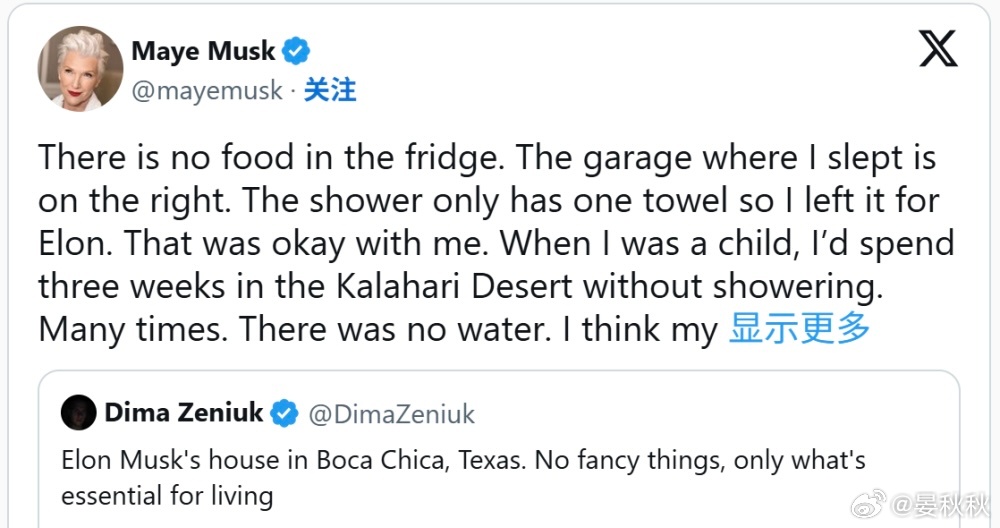Click "essential for living" in the quoted tweet

[x=167, y=495]
